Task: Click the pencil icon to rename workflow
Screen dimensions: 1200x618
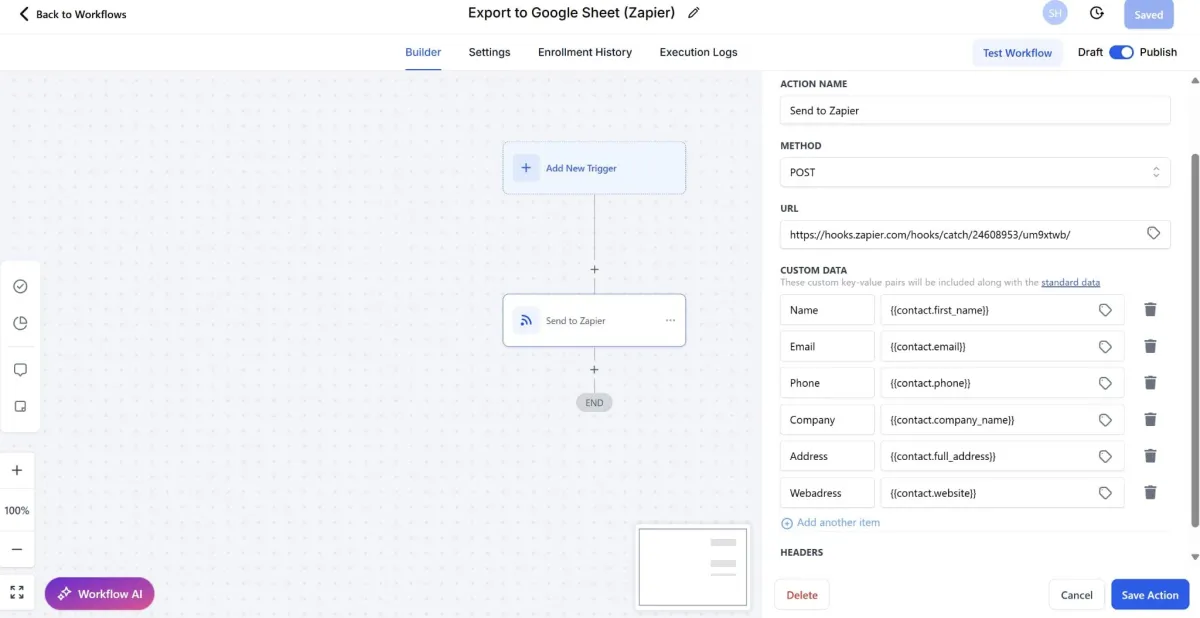Action: click(694, 13)
